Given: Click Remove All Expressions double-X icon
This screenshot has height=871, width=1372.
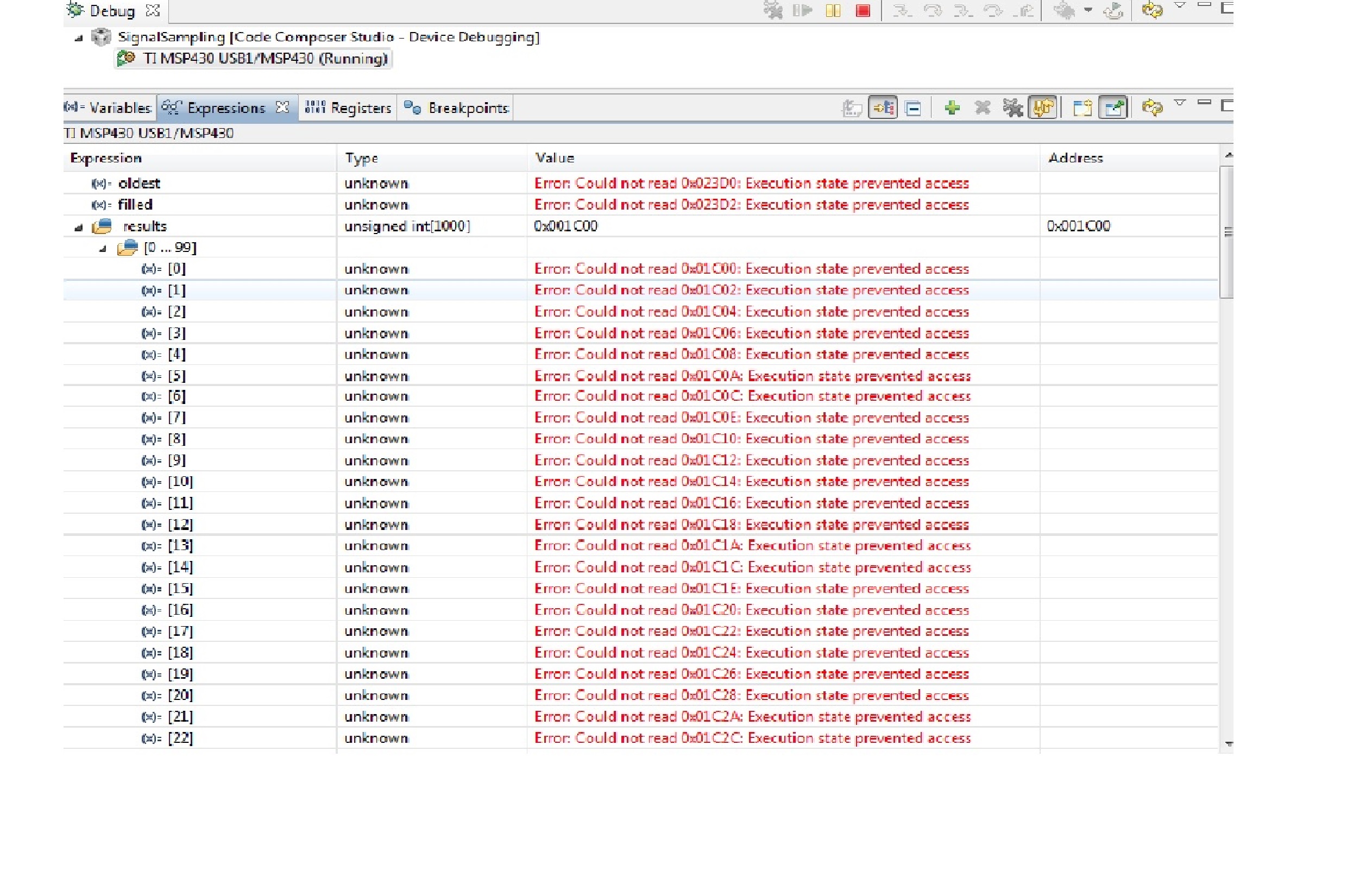Looking at the screenshot, I should tap(1012, 108).
